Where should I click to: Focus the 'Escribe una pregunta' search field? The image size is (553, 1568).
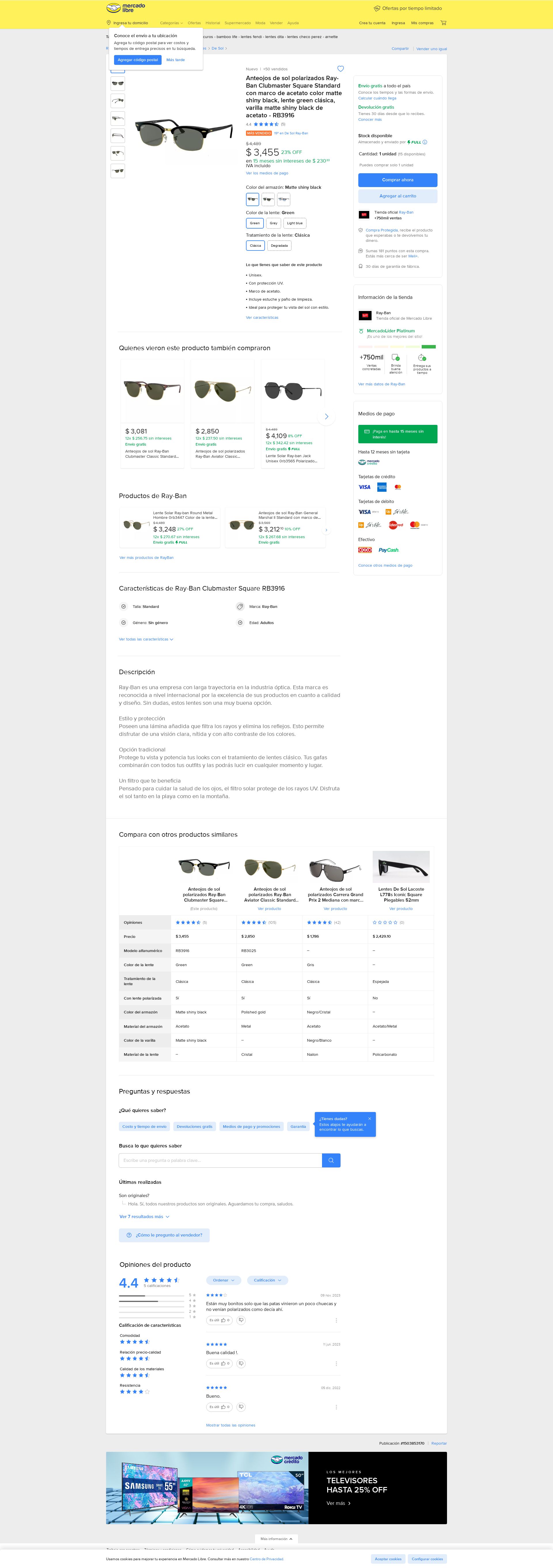tap(220, 1160)
